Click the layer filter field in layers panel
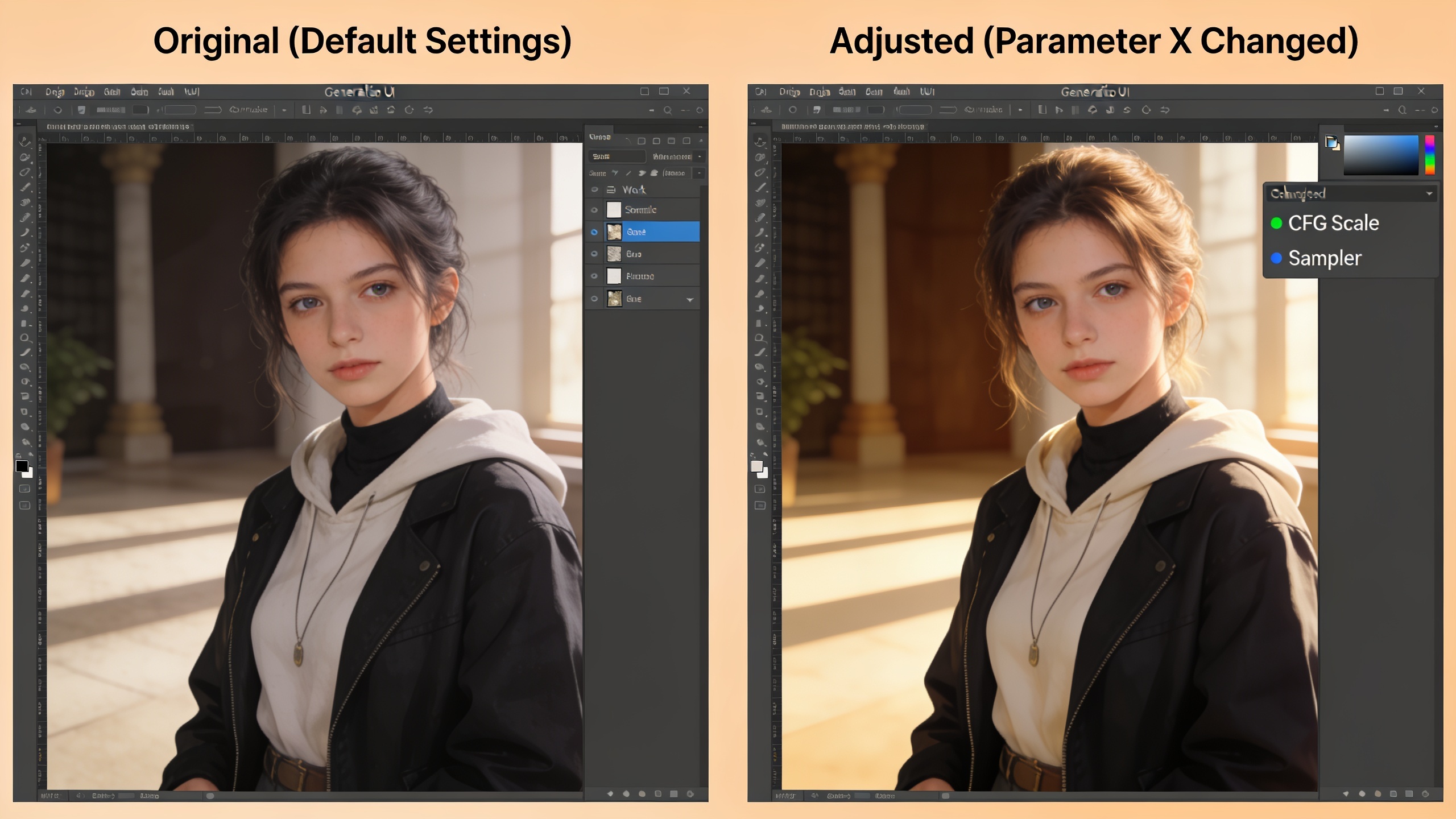Viewport: 1456px width, 819px height. (617, 156)
